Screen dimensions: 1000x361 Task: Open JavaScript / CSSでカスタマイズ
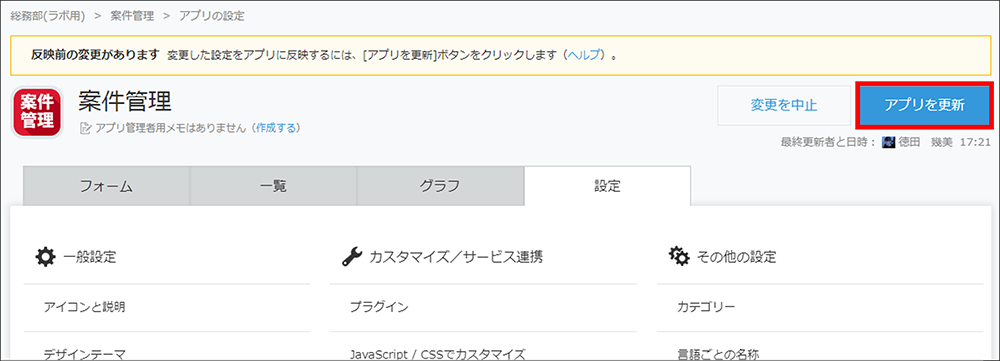click(x=438, y=353)
